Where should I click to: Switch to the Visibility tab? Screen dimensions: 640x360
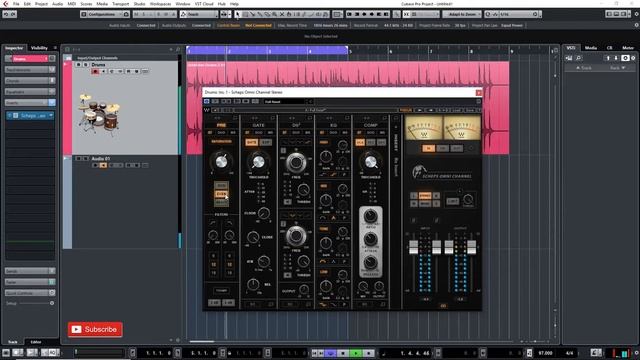40,48
